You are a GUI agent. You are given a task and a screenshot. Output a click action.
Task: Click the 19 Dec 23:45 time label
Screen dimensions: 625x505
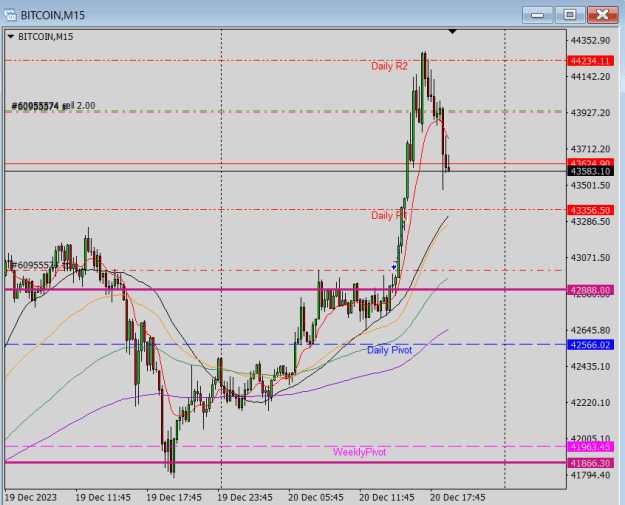click(245, 497)
